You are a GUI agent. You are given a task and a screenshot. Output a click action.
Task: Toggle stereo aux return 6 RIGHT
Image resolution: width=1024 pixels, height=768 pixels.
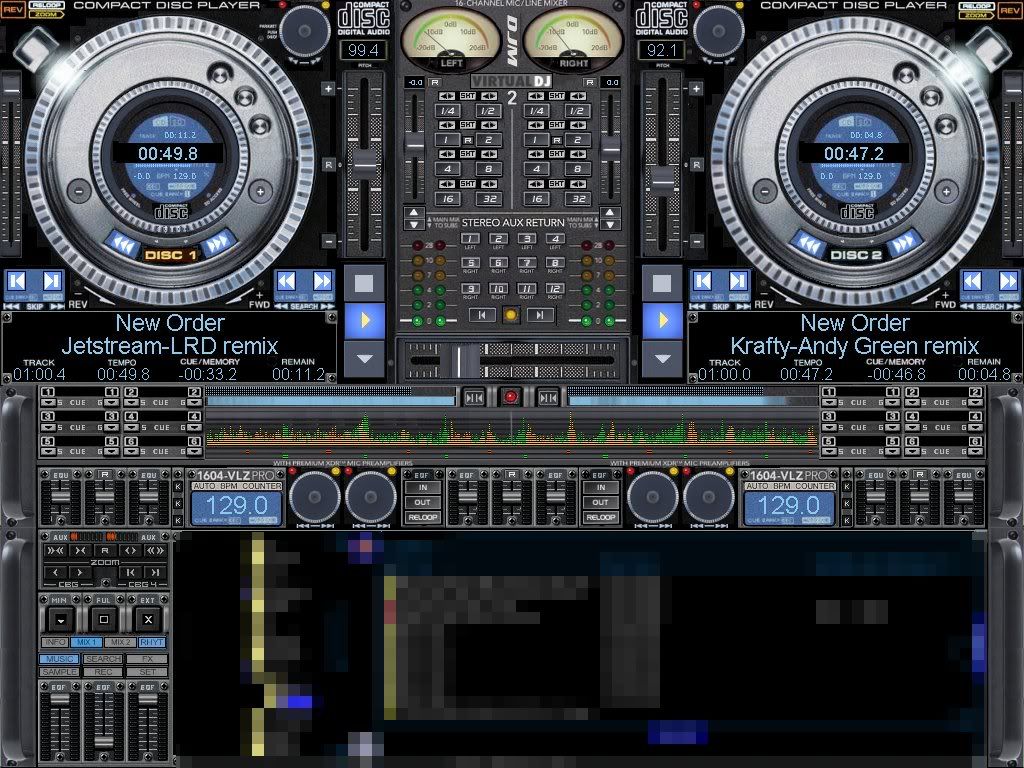point(498,263)
